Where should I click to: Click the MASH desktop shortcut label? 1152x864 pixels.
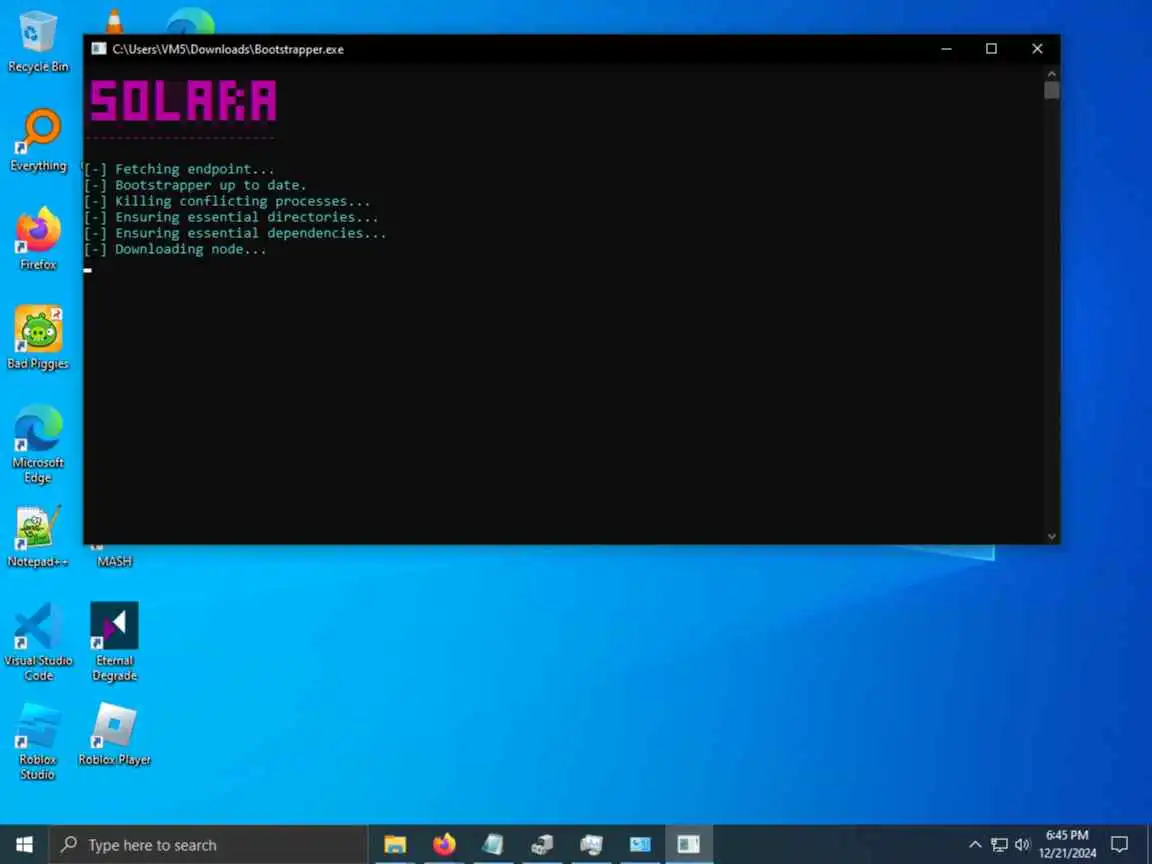point(115,561)
